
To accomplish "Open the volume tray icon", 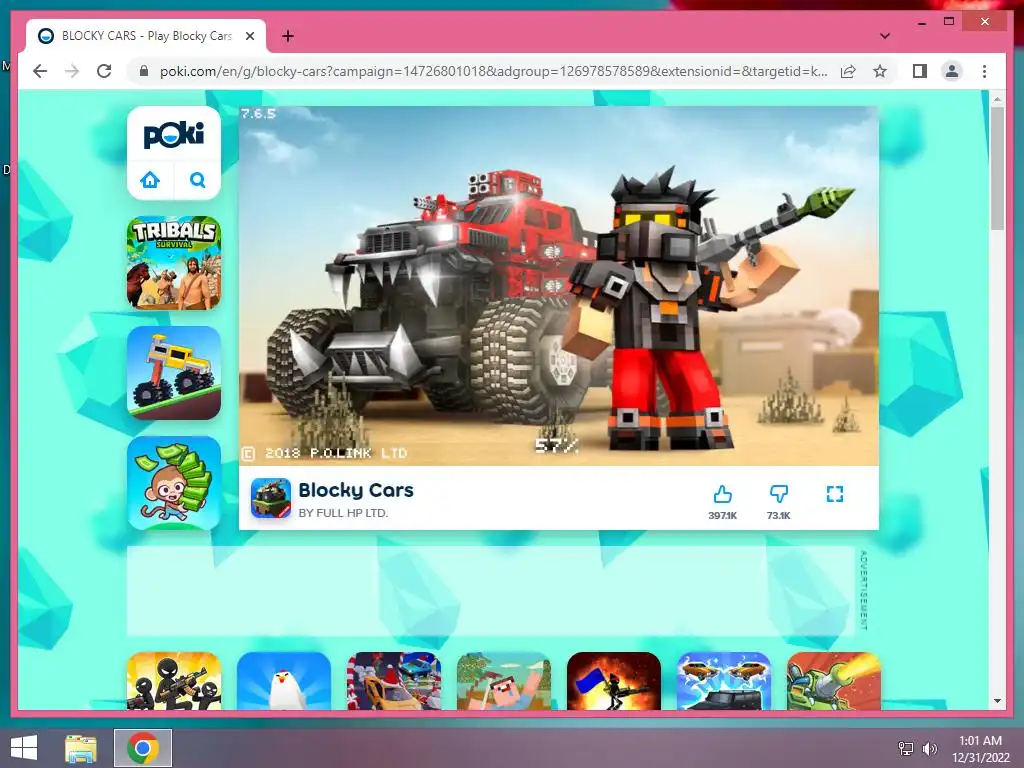I will (929, 748).
